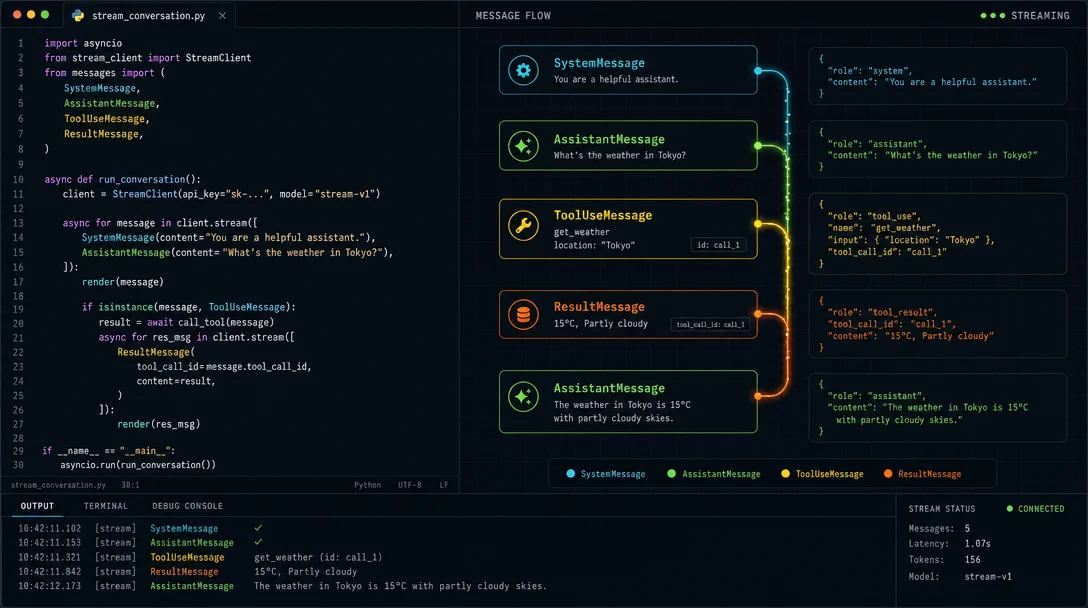
Task: Select the SystemMessage flow card title
Action: pyautogui.click(x=599, y=63)
